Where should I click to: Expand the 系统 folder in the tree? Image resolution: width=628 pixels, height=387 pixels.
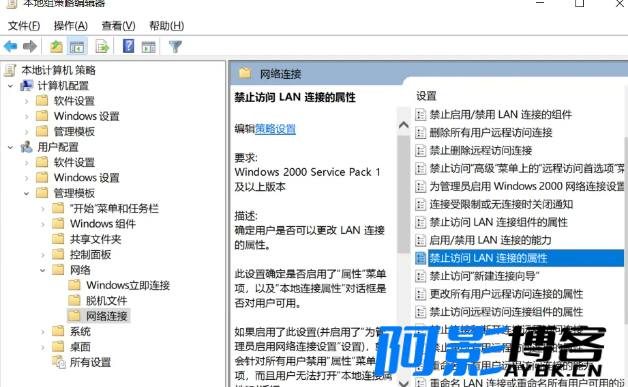click(43, 332)
